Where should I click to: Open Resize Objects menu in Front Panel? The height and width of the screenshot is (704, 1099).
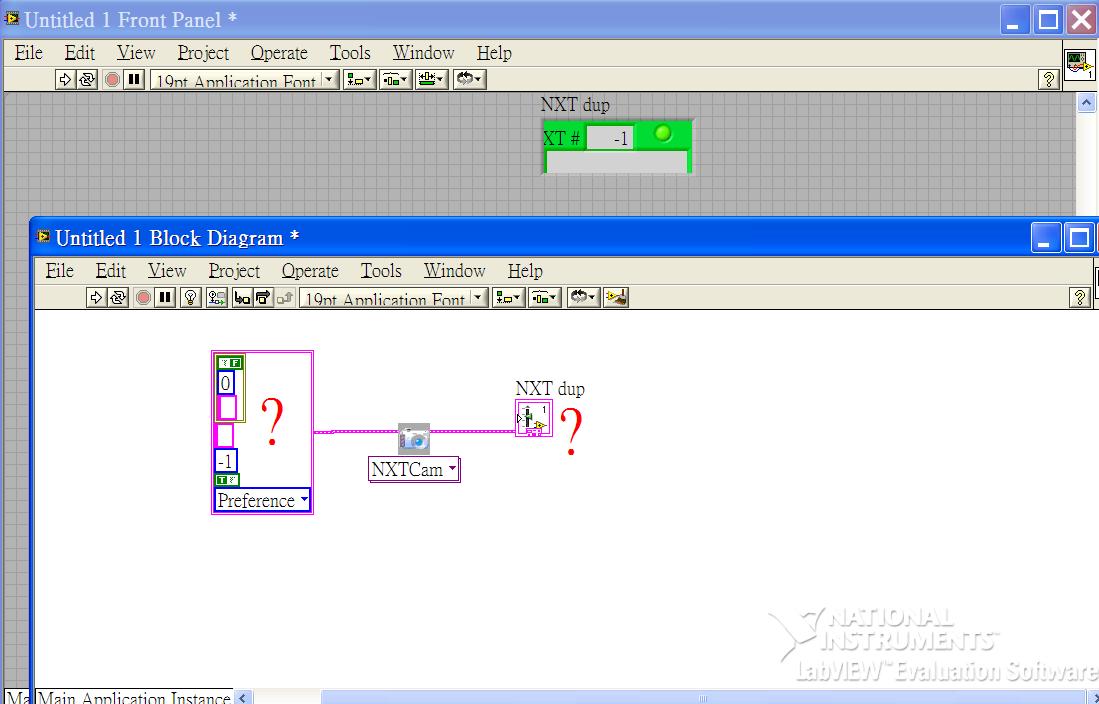coord(432,79)
